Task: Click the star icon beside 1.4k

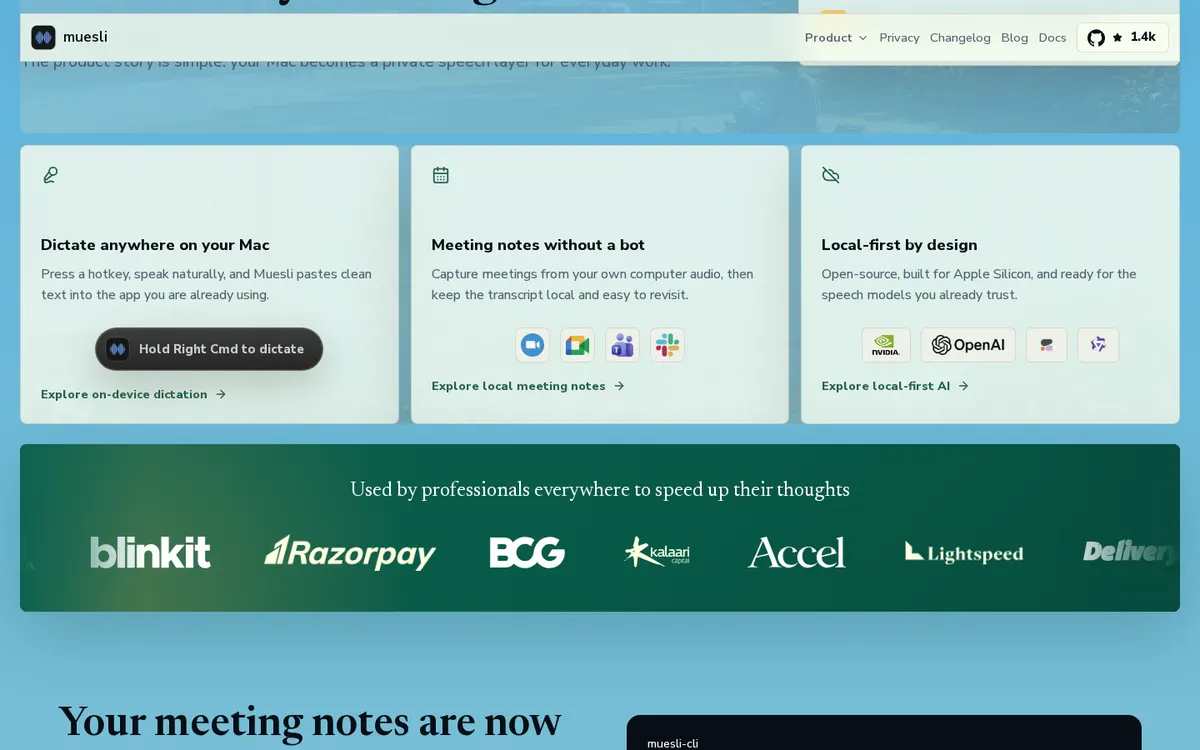Action: tap(1117, 37)
